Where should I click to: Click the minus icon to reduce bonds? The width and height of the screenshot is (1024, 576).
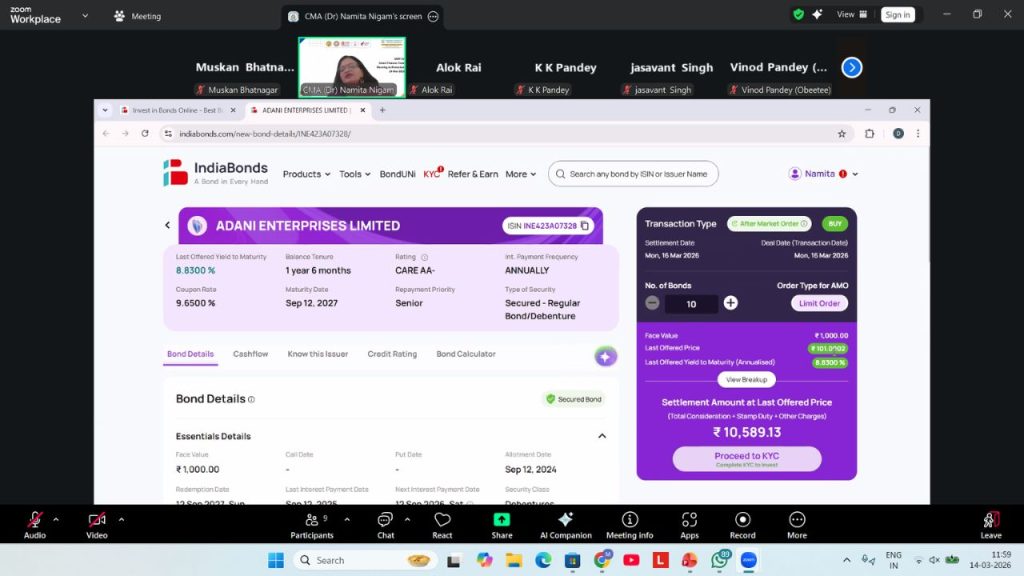click(652, 303)
